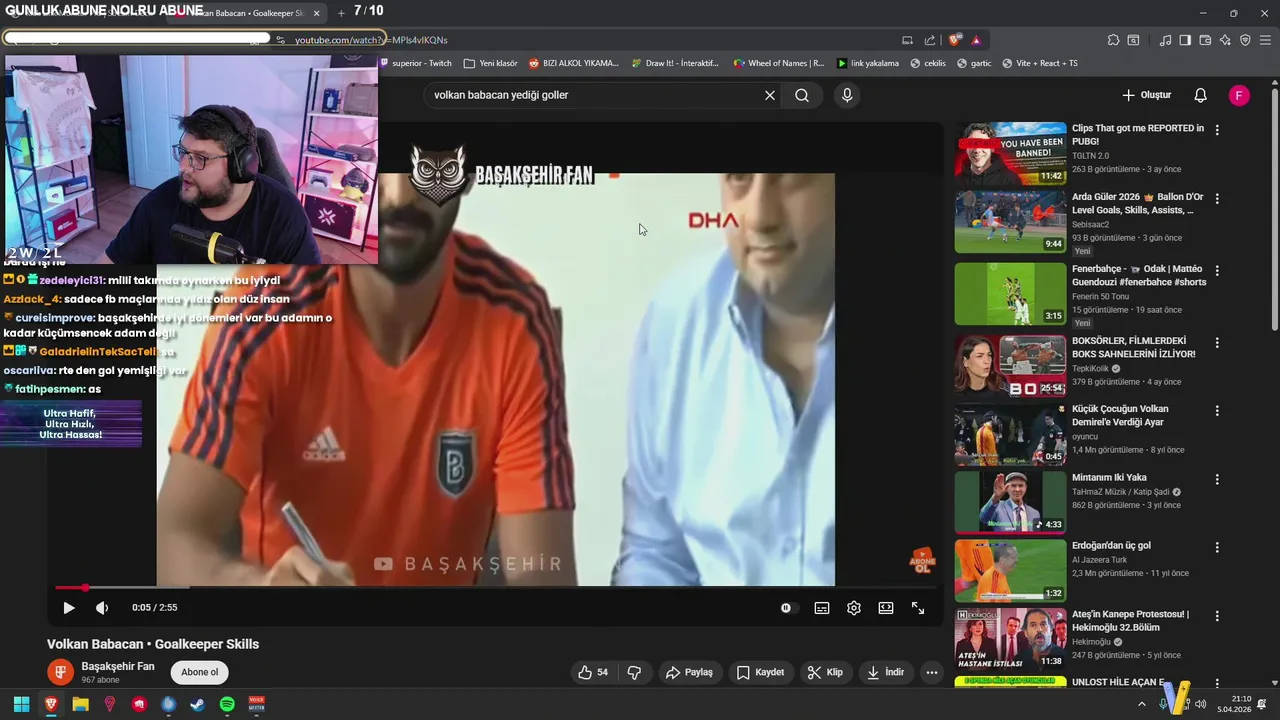
Task: Open a new browser tab with plus
Action: coord(341,13)
